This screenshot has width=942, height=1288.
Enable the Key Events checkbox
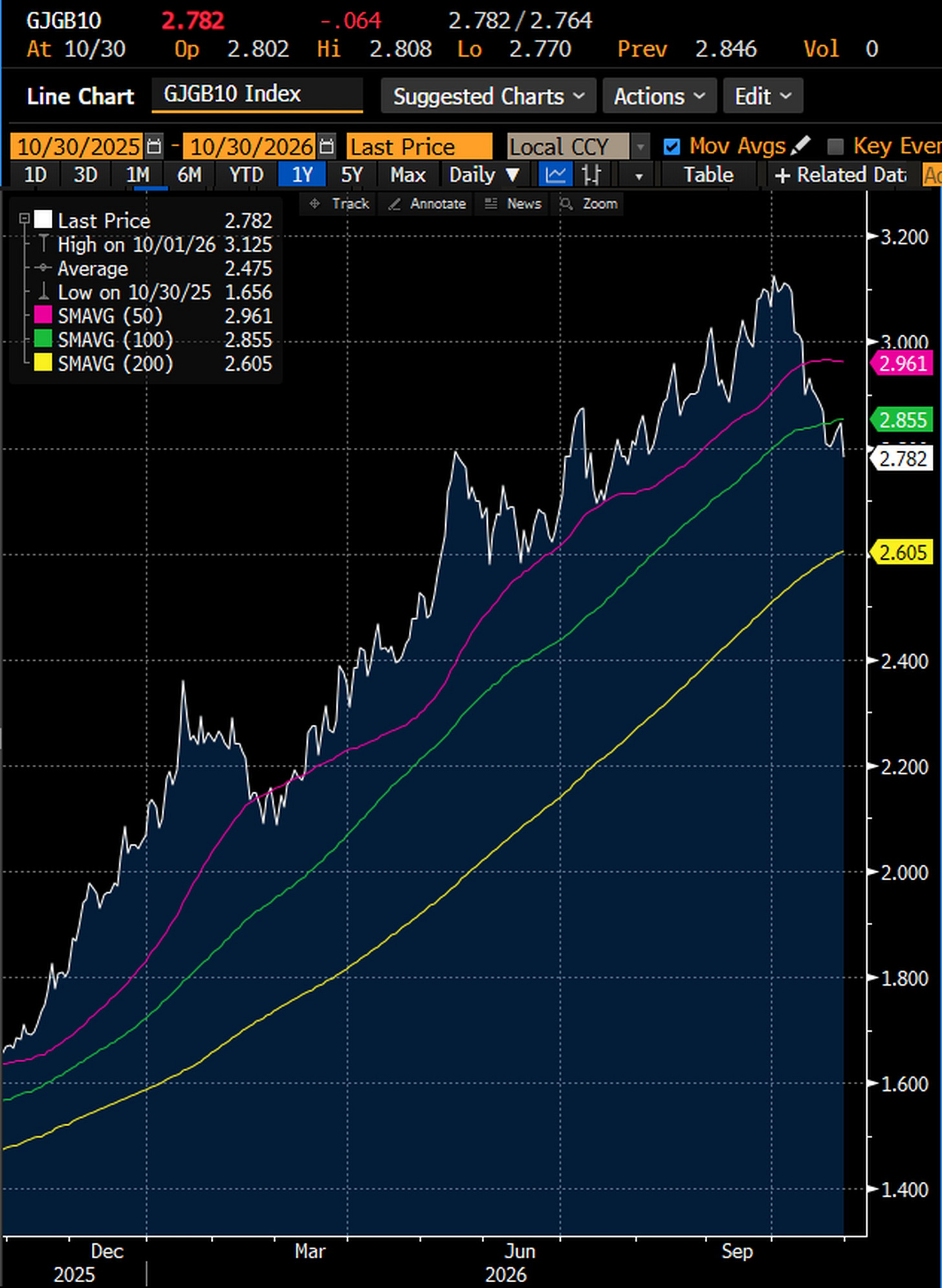tap(835, 147)
